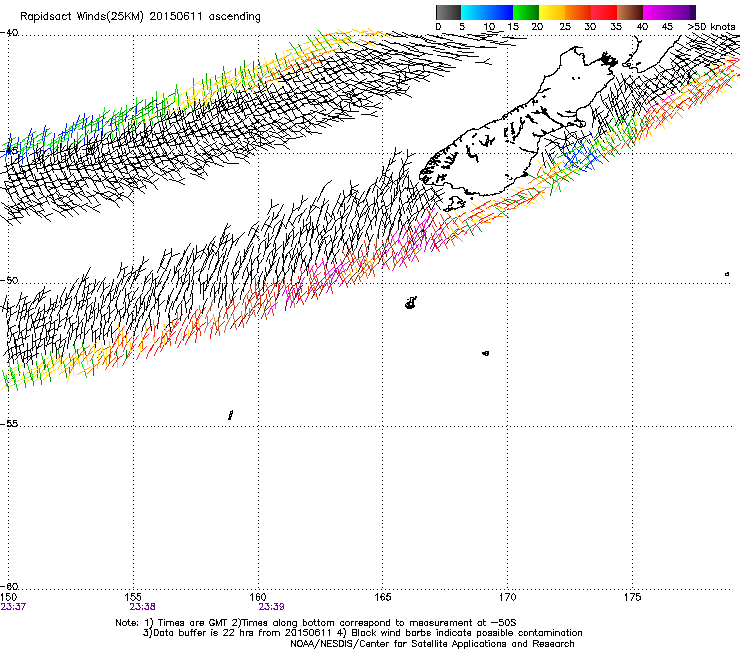This screenshot has width=740, height=650.
Task: Pick the red 30-35 knots legend segment
Action: click(604, 12)
